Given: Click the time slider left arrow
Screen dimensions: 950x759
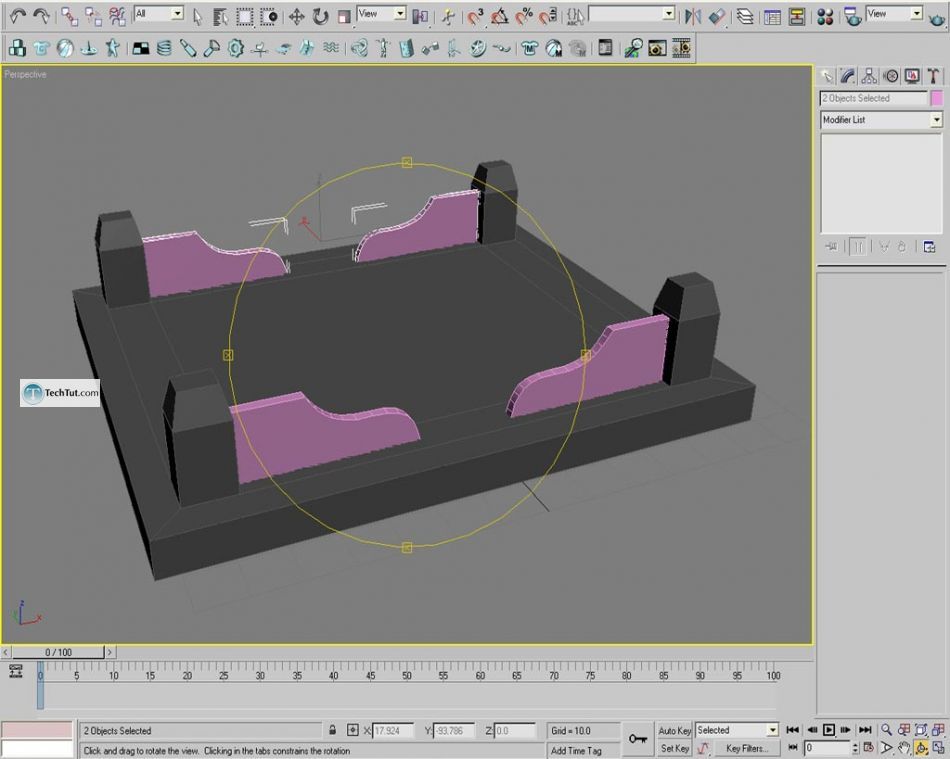Looking at the screenshot, I should pos(6,652).
